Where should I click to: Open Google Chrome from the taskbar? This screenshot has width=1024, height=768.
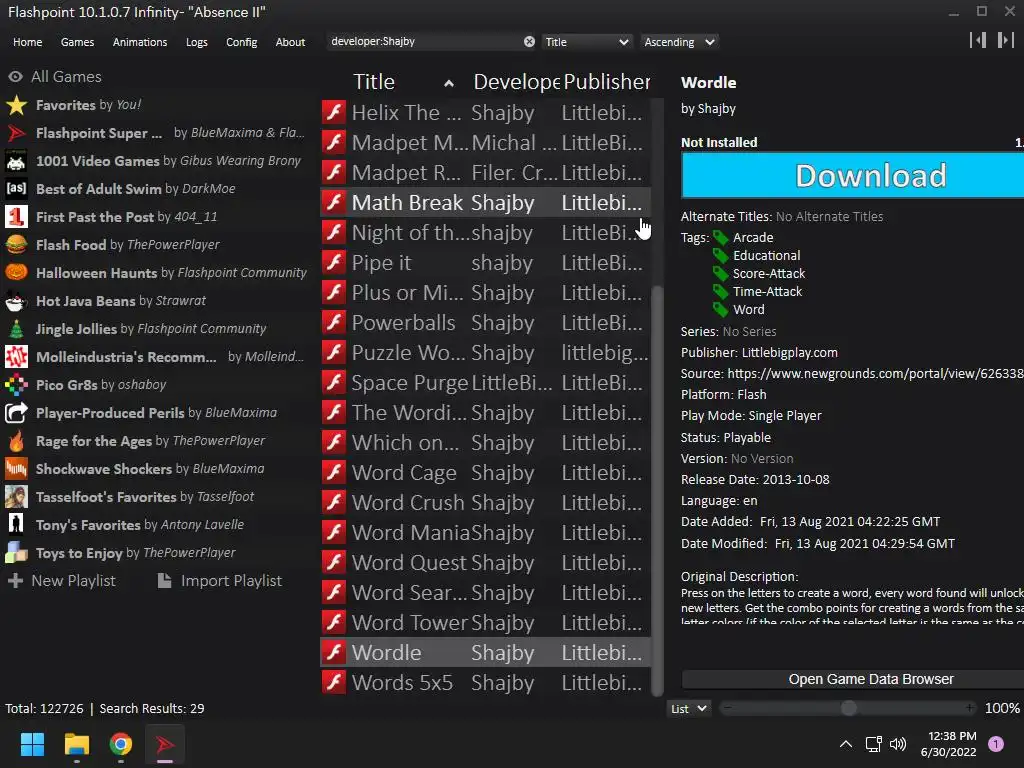click(x=121, y=744)
